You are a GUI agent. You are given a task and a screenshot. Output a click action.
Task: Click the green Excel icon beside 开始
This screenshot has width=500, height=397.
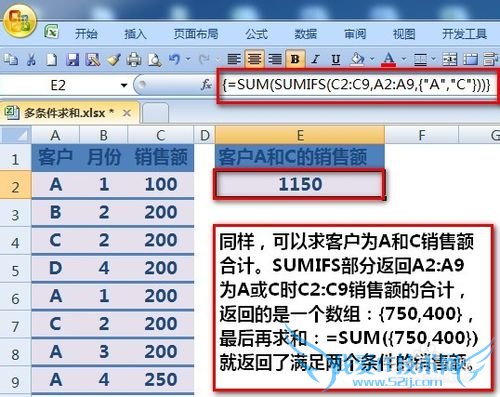coord(52,32)
